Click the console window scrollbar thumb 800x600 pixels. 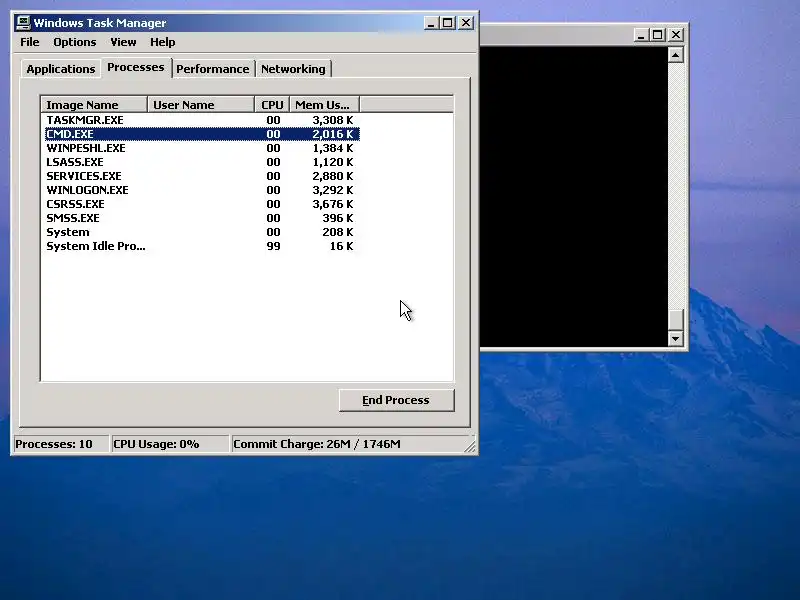676,320
